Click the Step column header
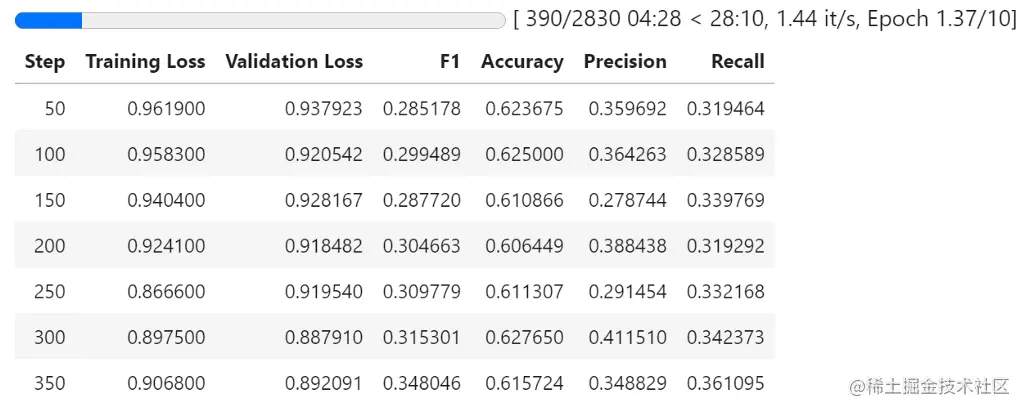1024x411 pixels. coord(45,62)
